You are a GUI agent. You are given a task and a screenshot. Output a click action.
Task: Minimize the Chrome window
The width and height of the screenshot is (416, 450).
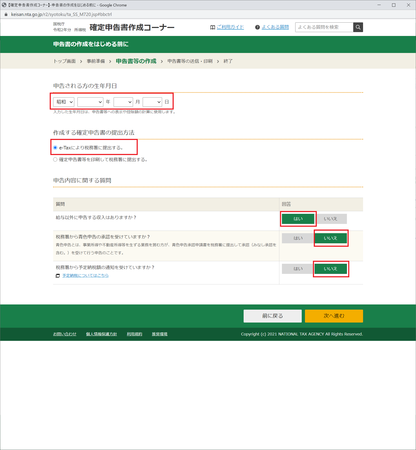[x=379, y=5]
